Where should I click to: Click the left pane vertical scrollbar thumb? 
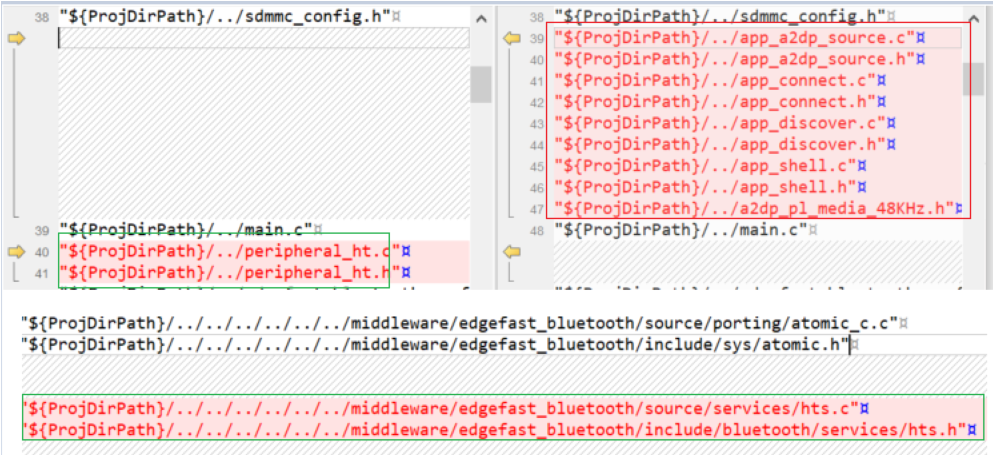[x=480, y=84]
